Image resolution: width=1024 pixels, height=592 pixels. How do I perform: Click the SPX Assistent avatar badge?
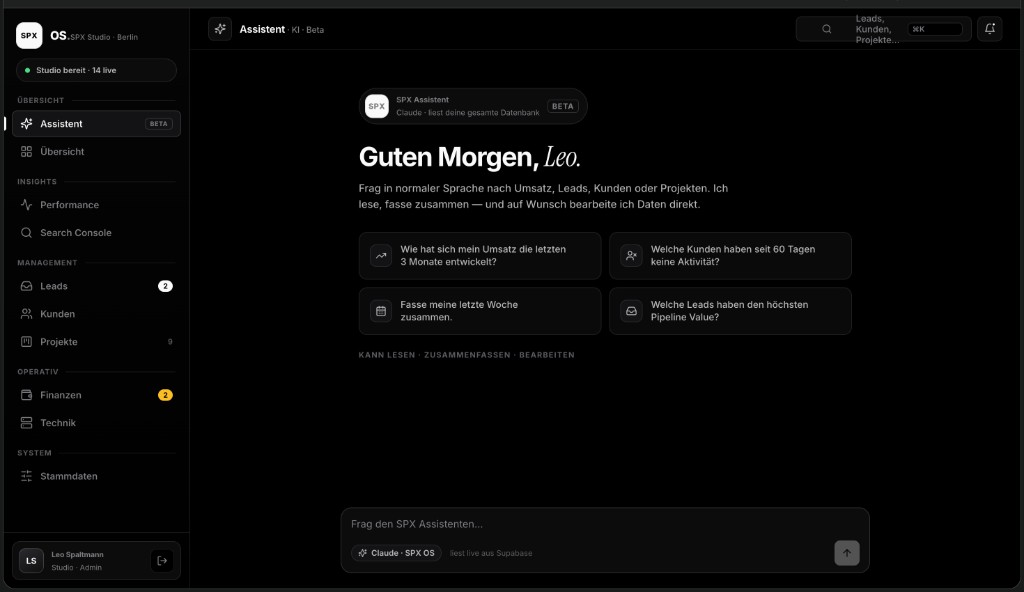click(x=377, y=106)
